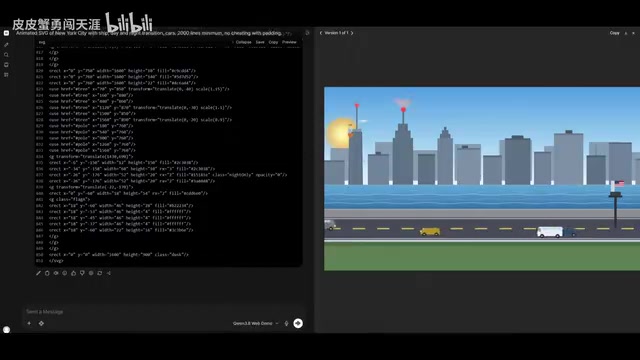Image resolution: width=640 pixels, height=360 pixels.
Task: Click the code line containing class="flags"
Action: 69,200
